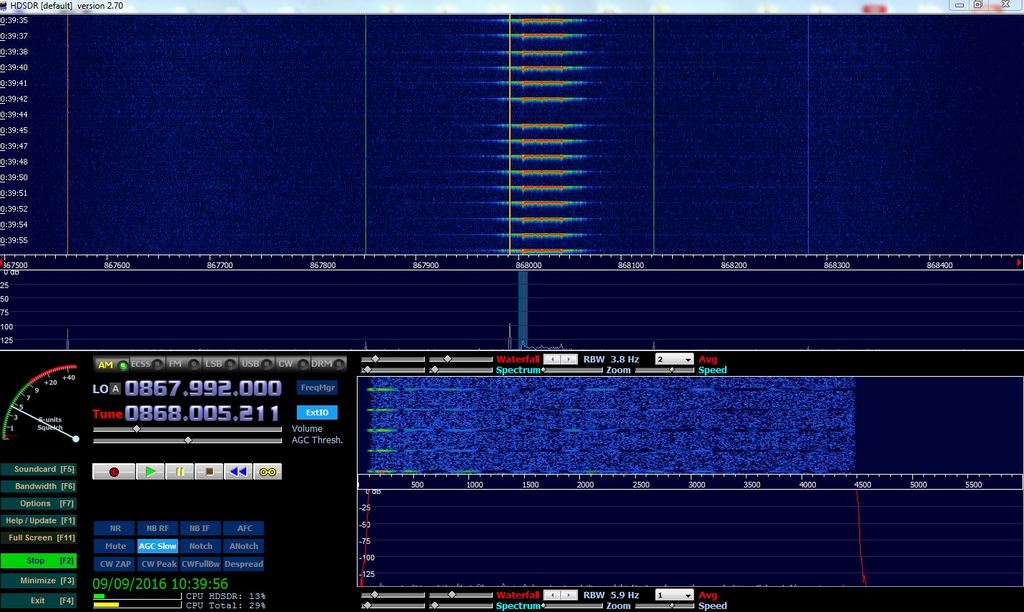Switch to USB demodulation mode
Image resolution: width=1024 pixels, height=612 pixels.
pyautogui.click(x=250, y=365)
